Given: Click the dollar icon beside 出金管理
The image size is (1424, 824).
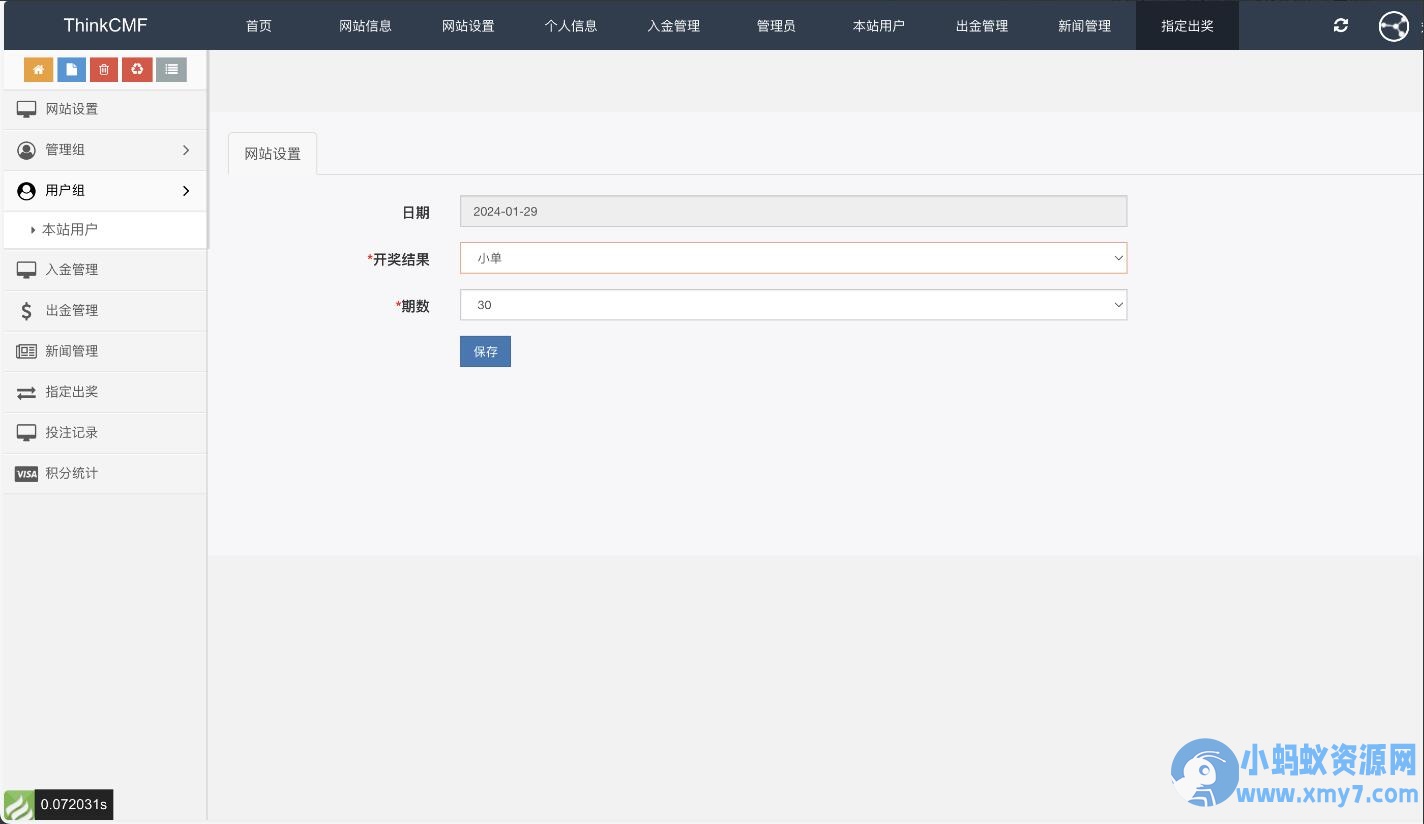Looking at the screenshot, I should point(26,311).
